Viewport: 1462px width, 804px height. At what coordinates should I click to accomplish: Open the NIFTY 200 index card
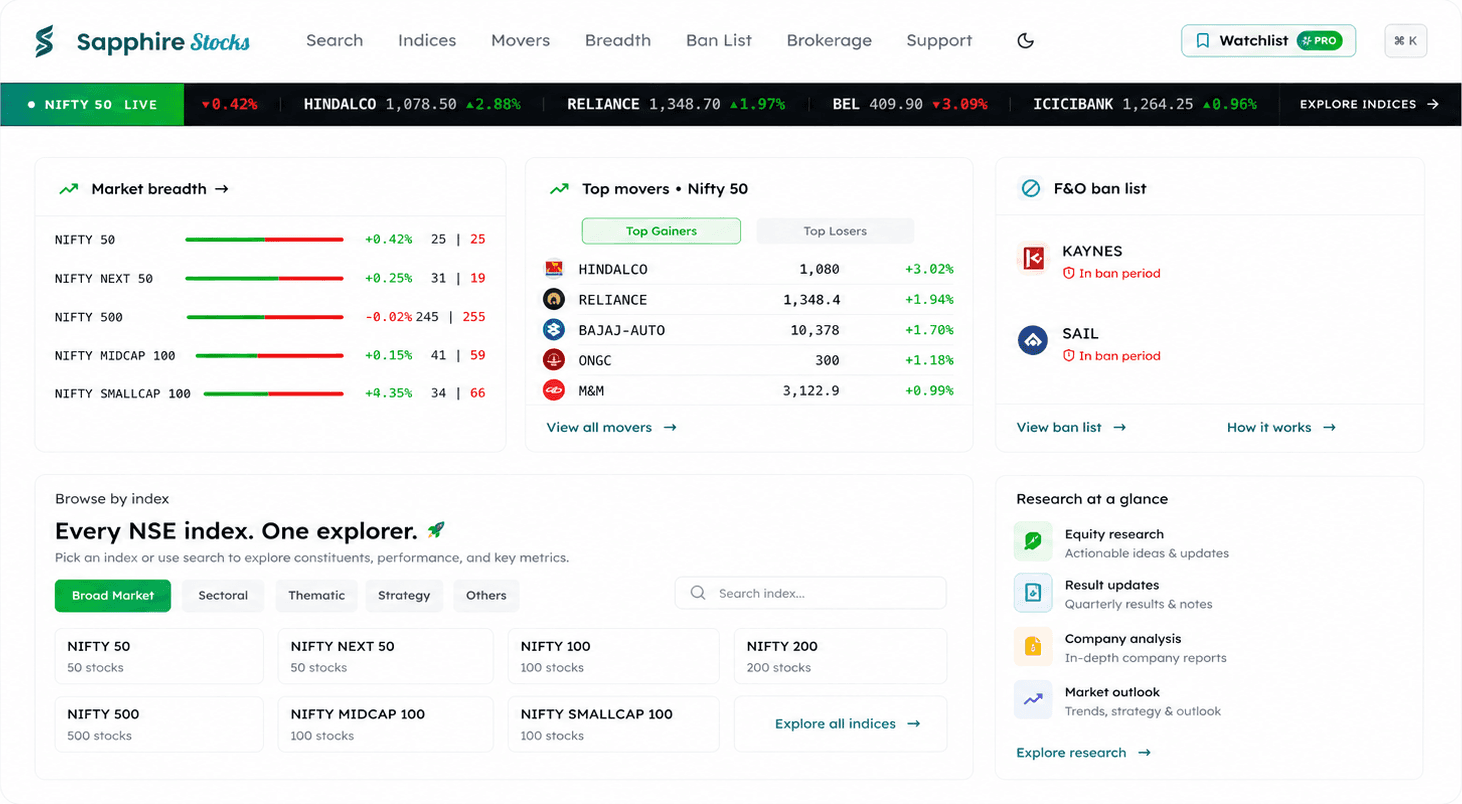pyautogui.click(x=840, y=656)
